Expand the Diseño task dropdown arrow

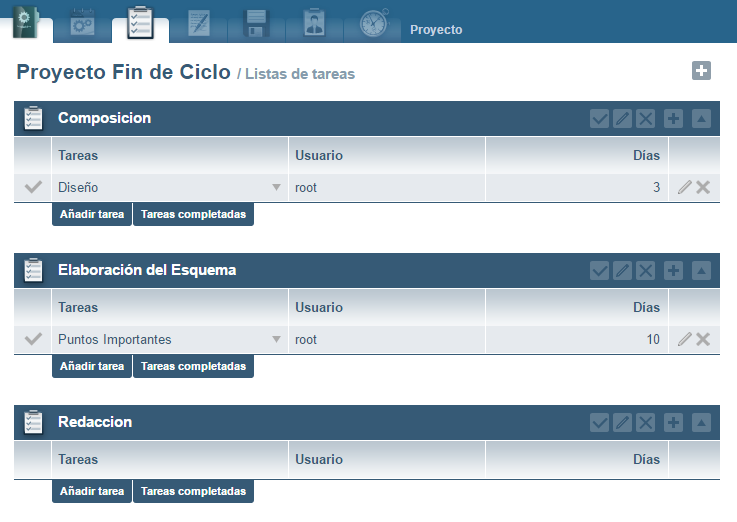[276, 188]
